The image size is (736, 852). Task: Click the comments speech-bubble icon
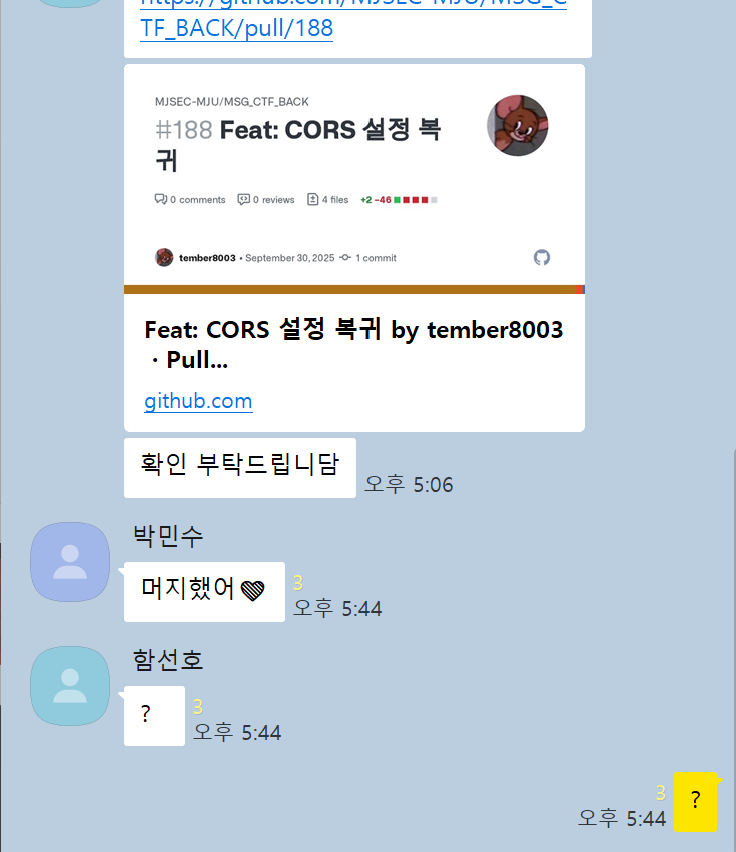click(x=161, y=199)
